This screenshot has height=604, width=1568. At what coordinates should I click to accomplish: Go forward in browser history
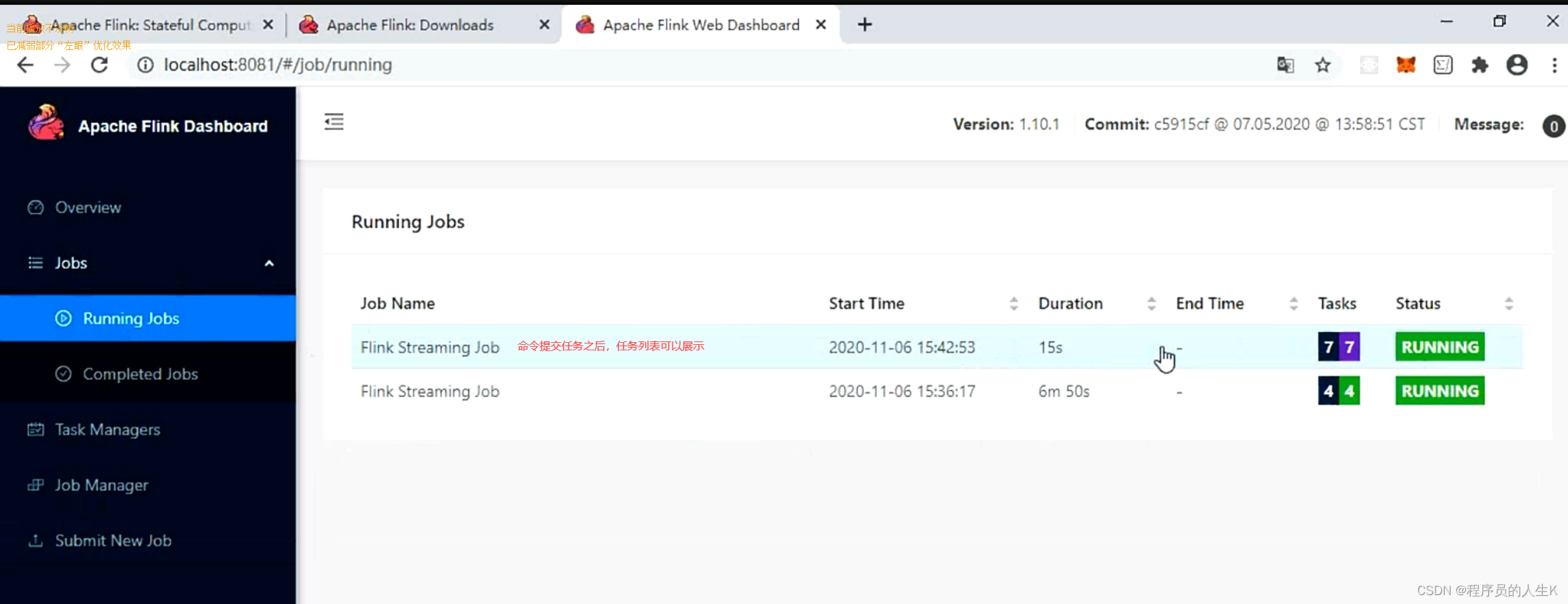(x=62, y=65)
